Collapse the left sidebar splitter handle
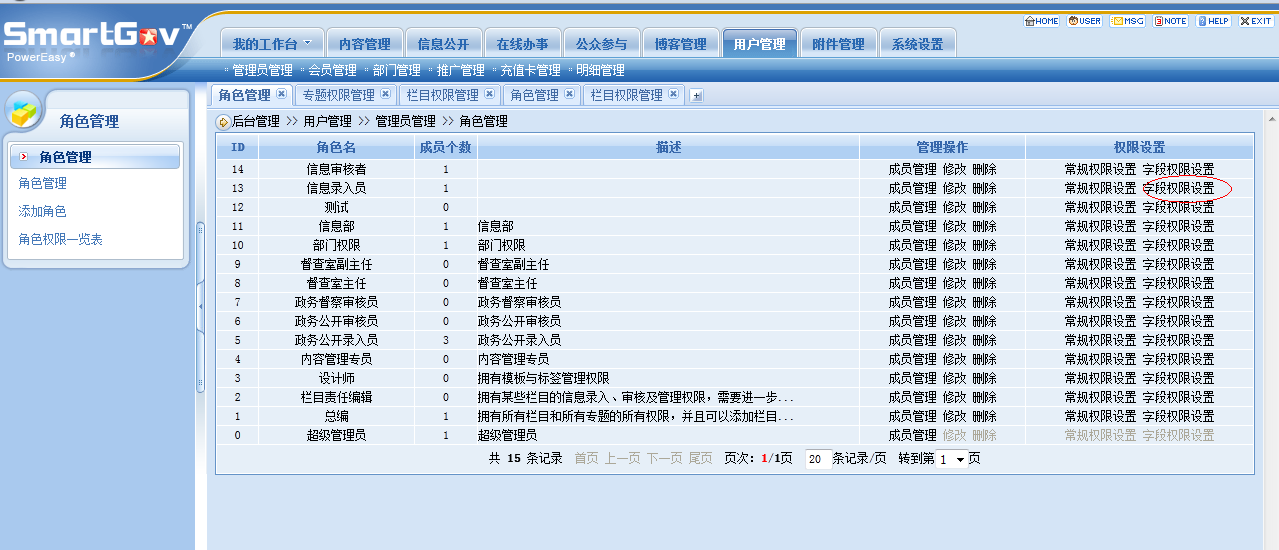The image size is (1279, 550). pyautogui.click(x=200, y=304)
